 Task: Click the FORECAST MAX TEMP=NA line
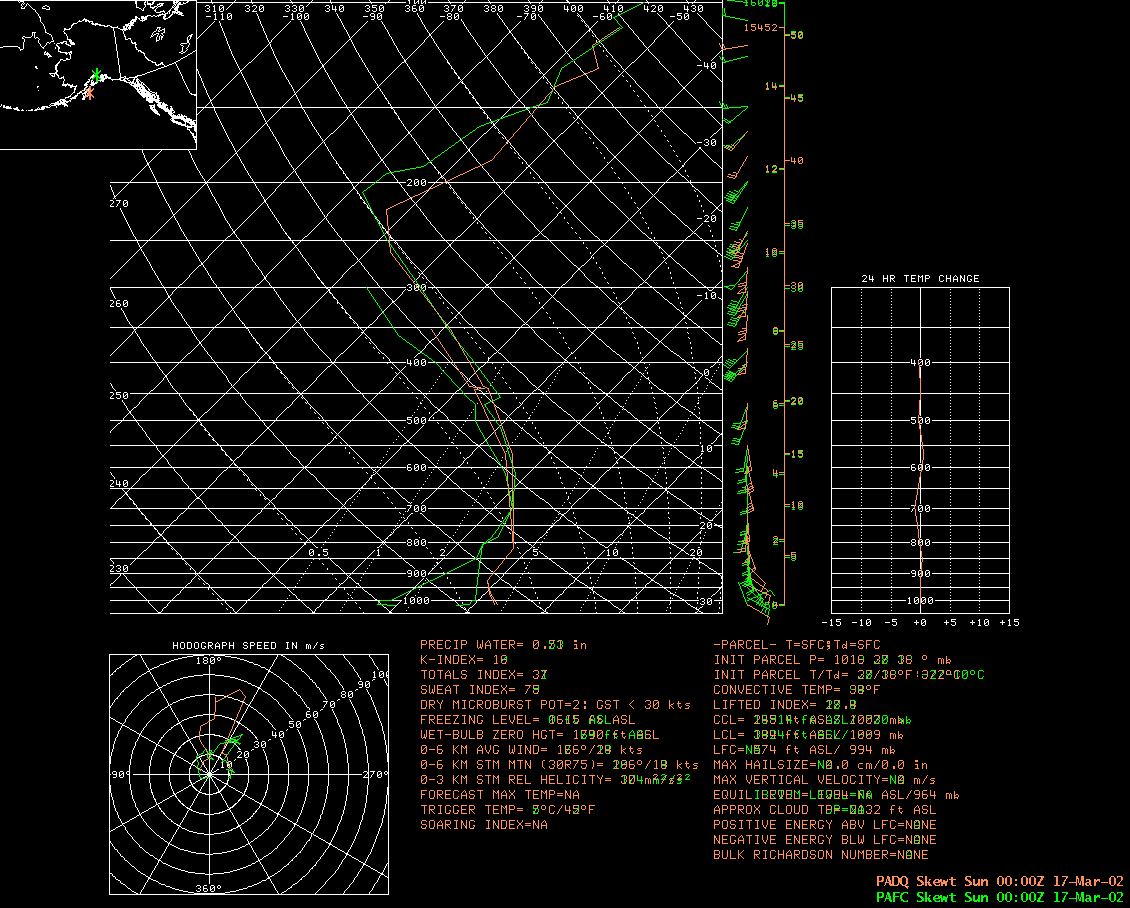[500, 795]
